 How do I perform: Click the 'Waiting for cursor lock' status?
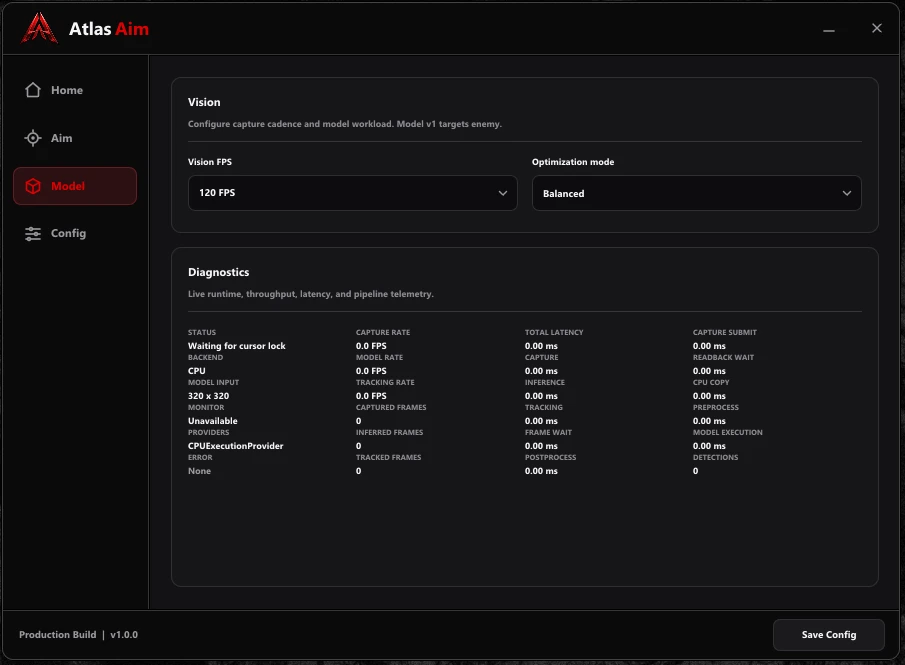(x=237, y=346)
